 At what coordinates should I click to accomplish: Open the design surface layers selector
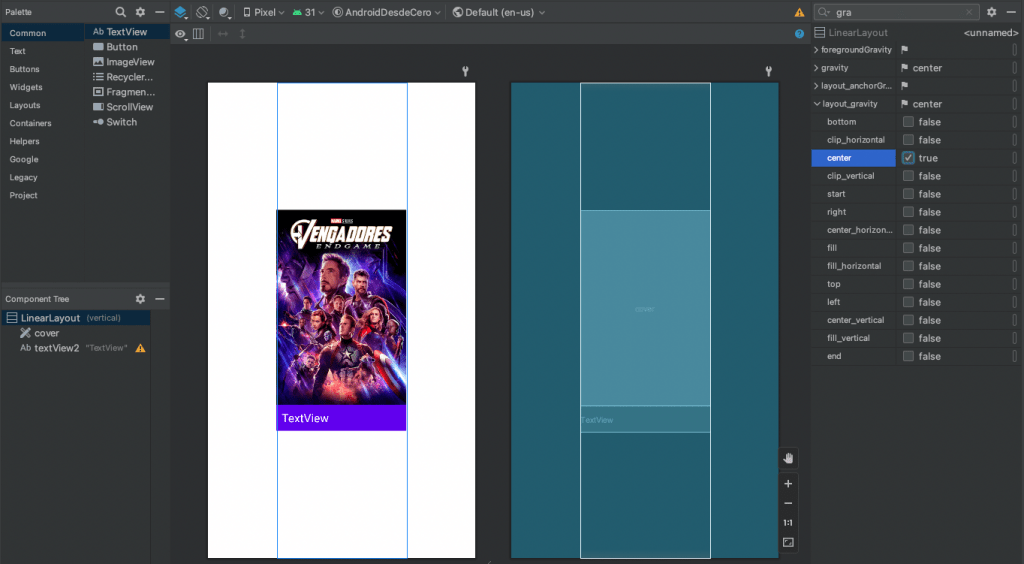tap(181, 12)
